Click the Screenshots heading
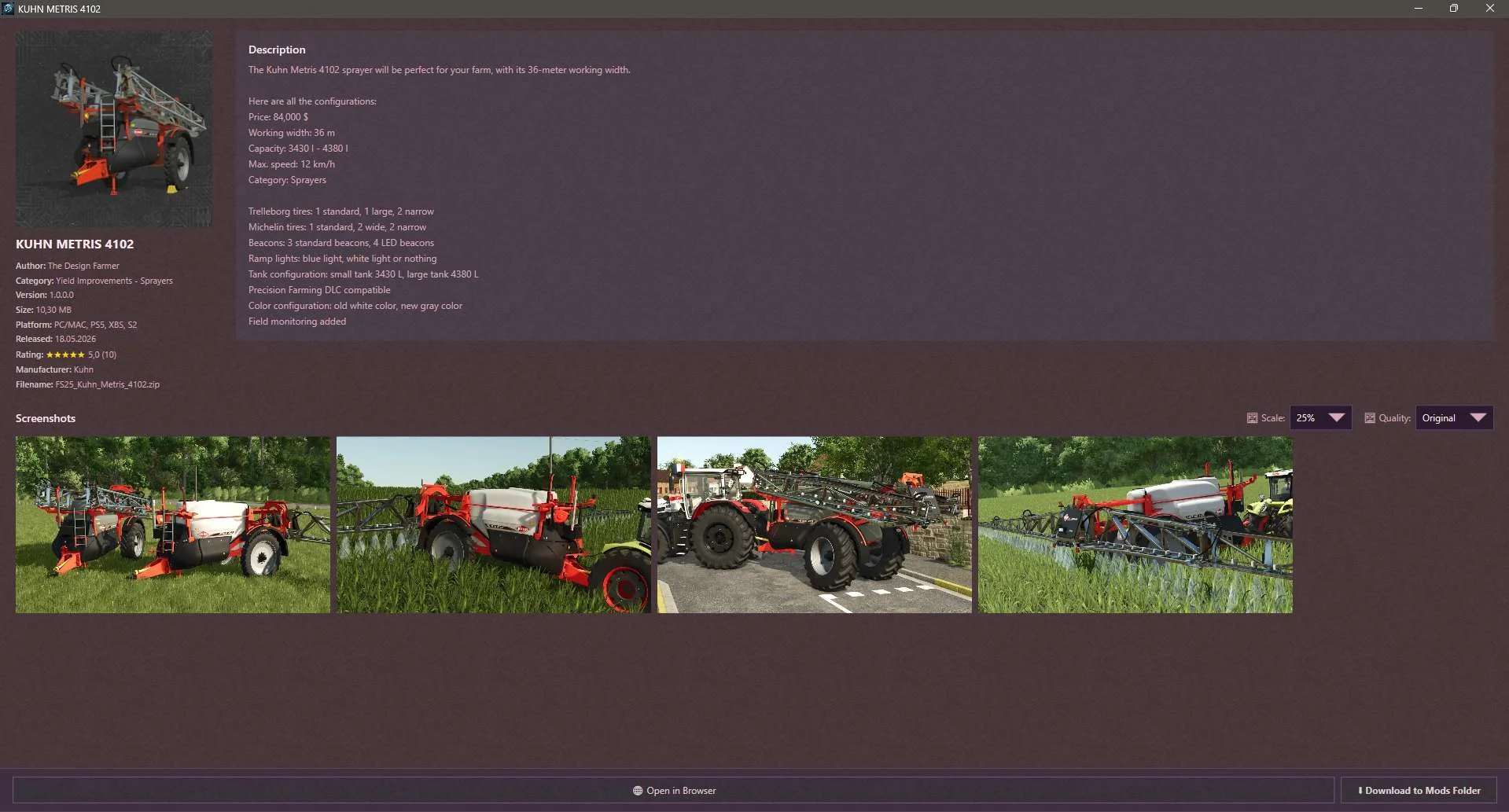The image size is (1509, 812). (x=46, y=418)
